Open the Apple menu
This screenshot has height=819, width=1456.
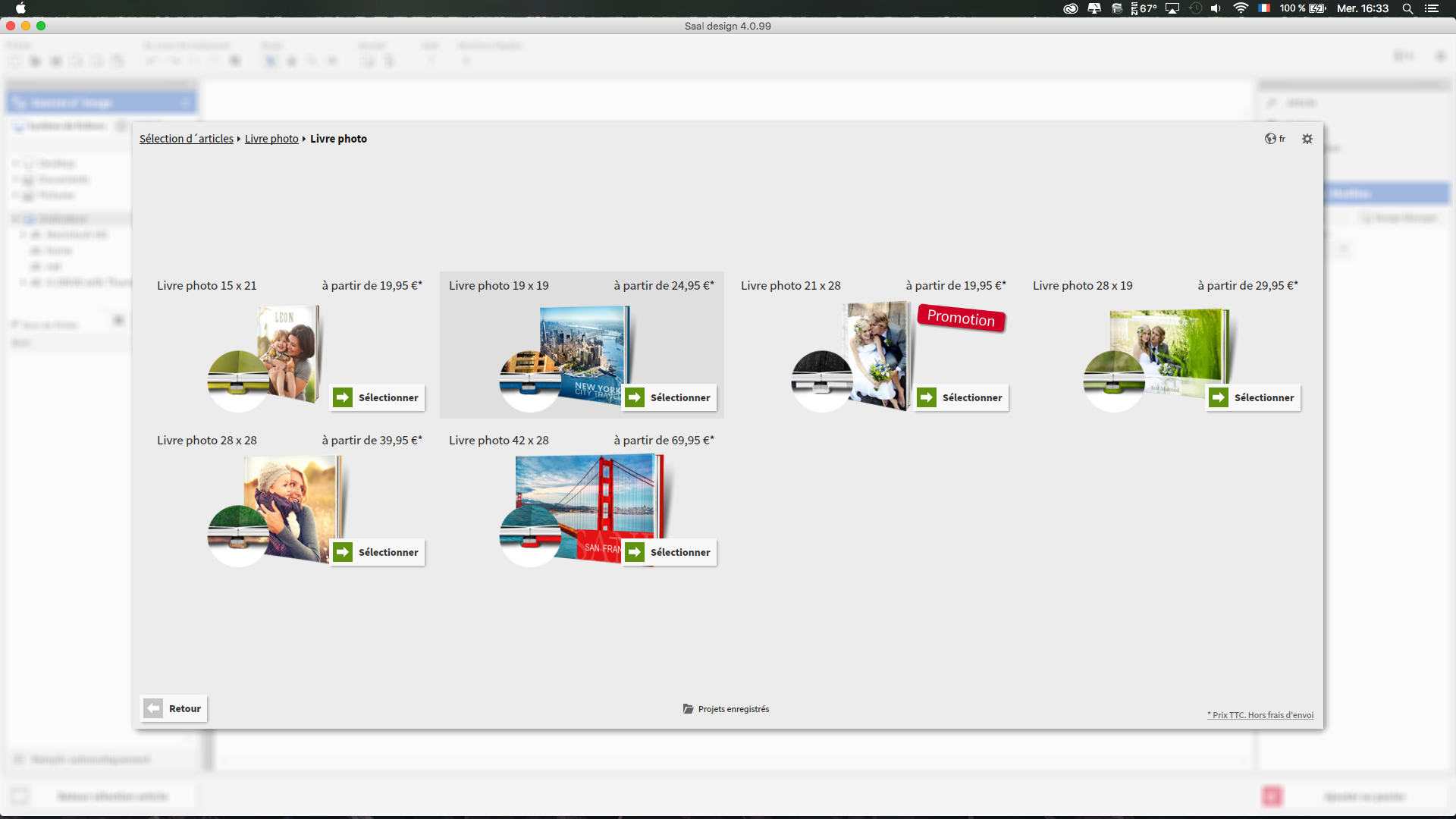[20, 8]
